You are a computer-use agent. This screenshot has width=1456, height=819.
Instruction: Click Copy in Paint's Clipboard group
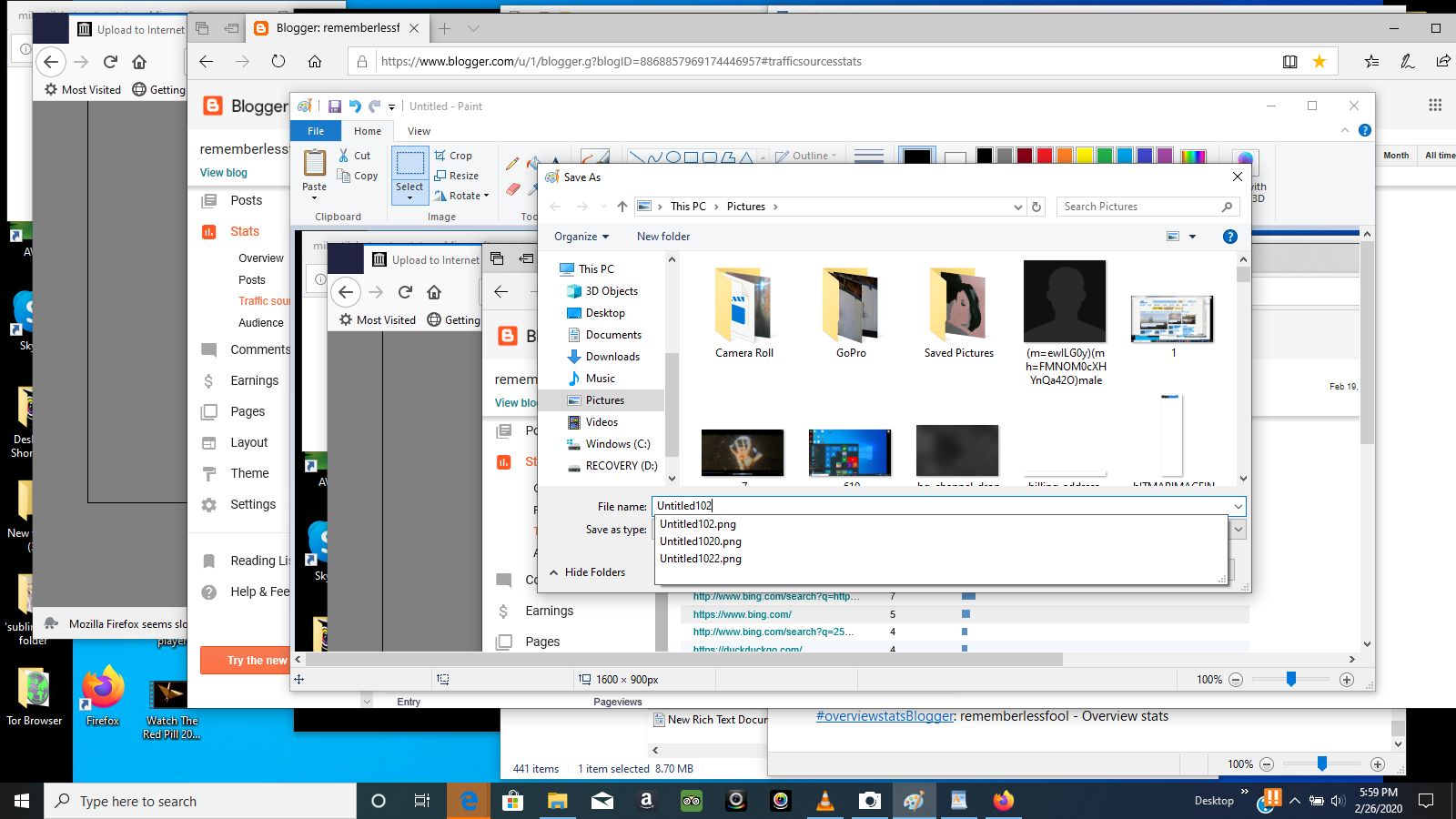pos(358,176)
